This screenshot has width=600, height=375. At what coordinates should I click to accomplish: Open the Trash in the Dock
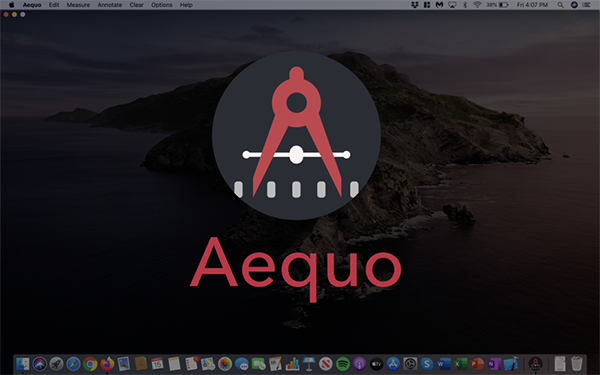(577, 364)
